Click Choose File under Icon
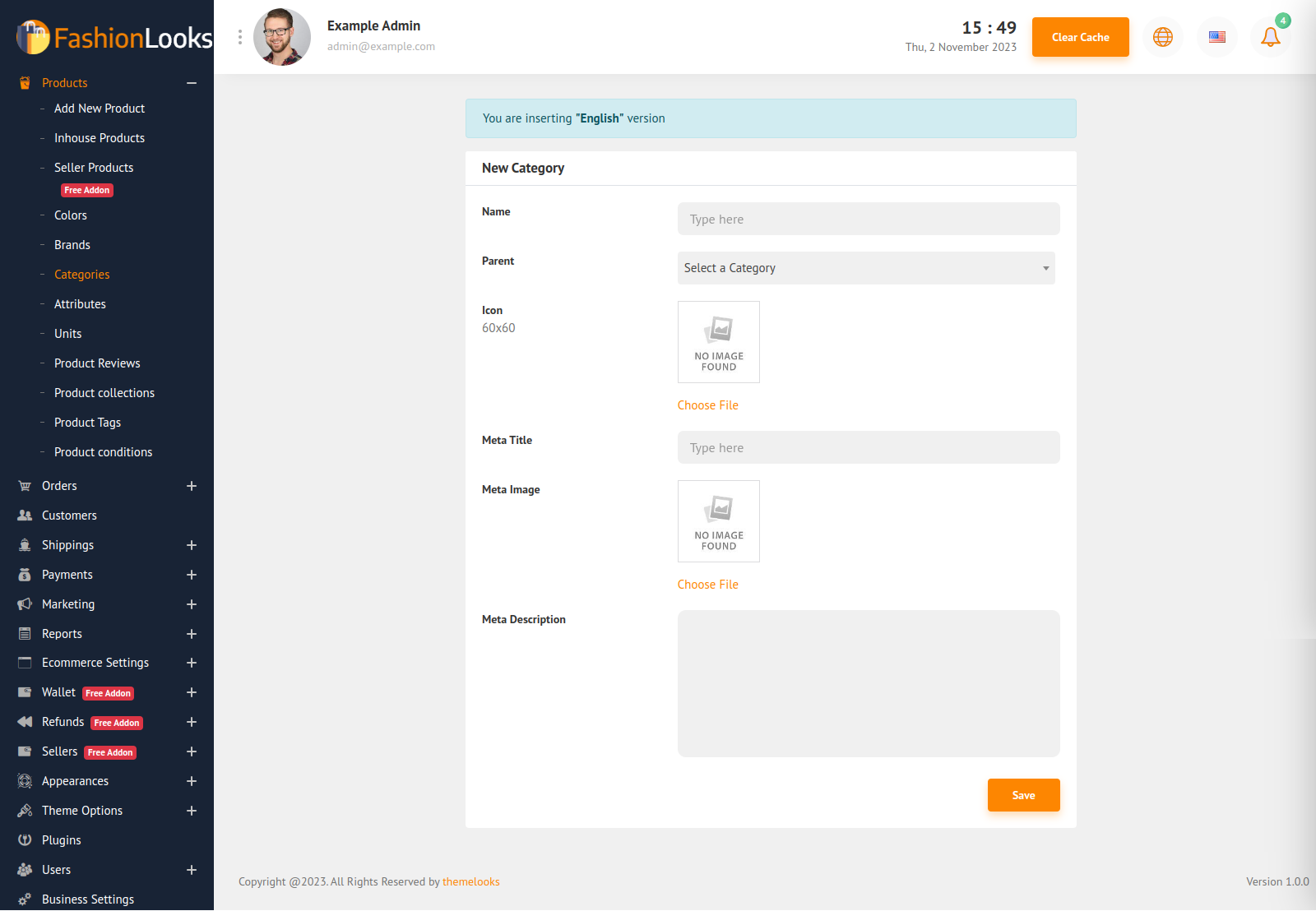 point(707,405)
